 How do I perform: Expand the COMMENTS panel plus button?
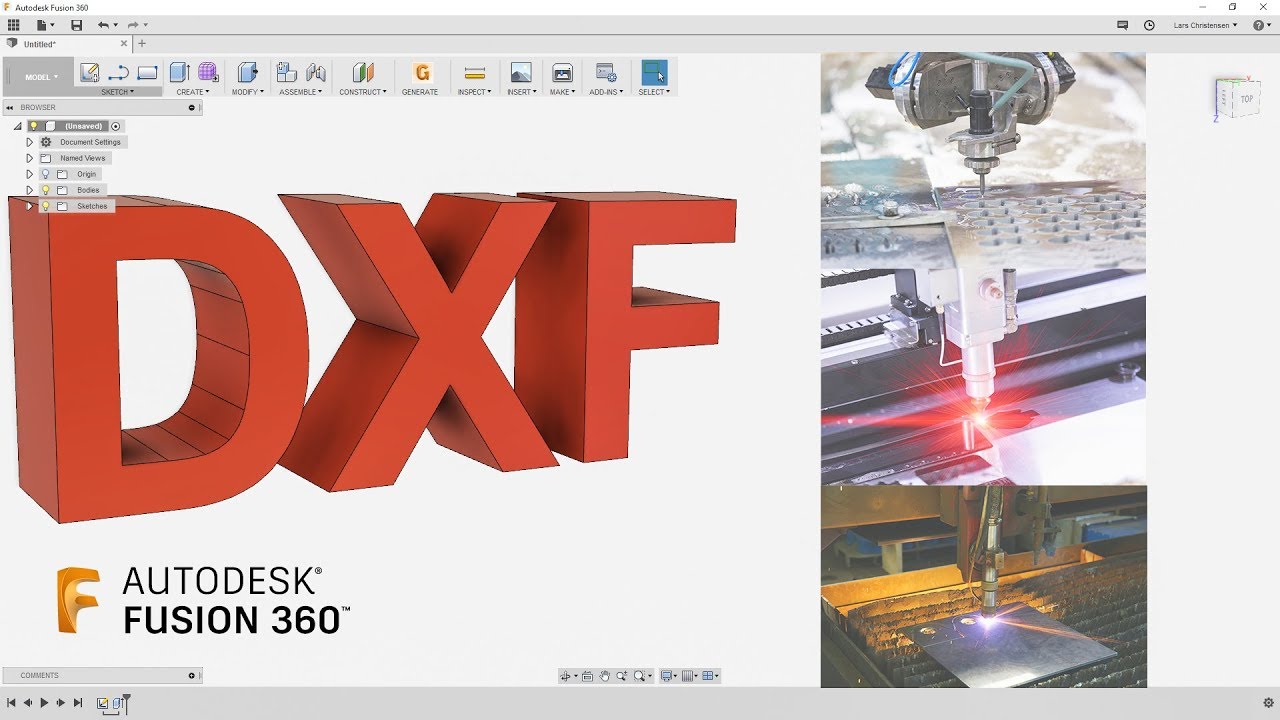(192, 676)
